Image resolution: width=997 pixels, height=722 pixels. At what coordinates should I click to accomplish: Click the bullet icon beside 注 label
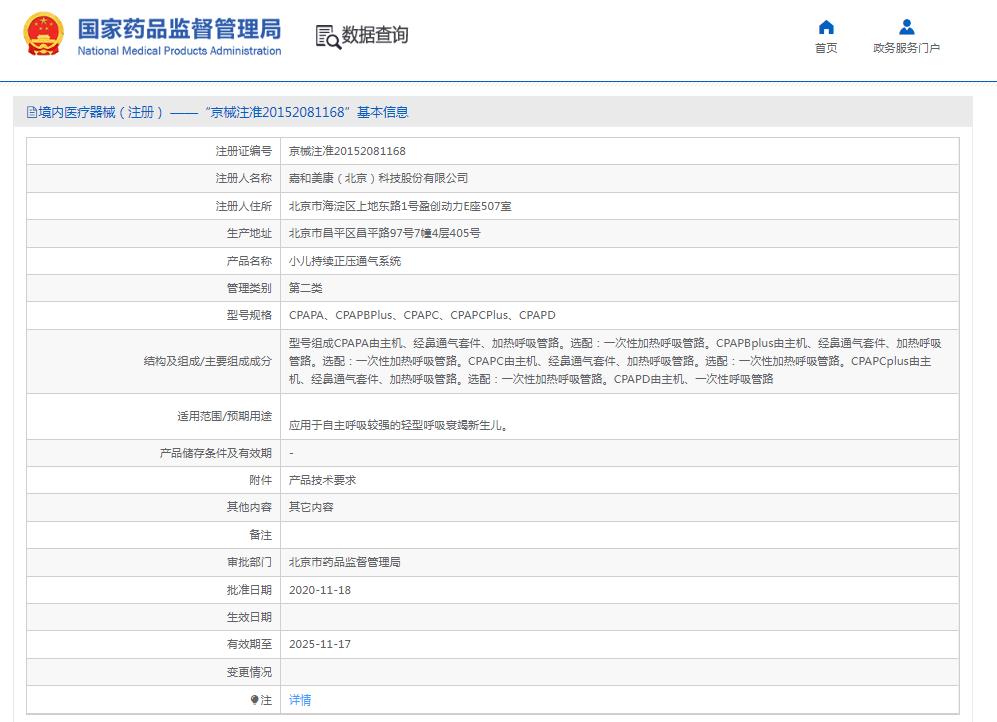point(255,700)
